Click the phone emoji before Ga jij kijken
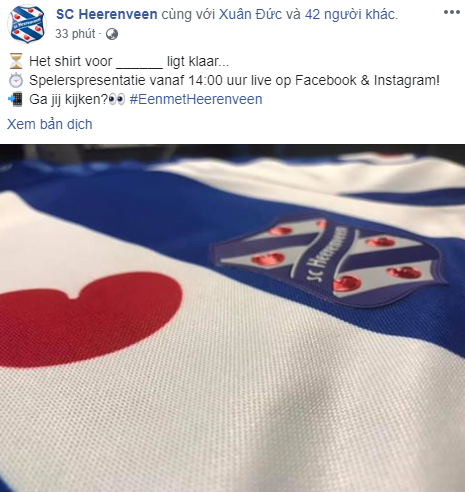Viewport: 465px width, 492px height. click(x=15, y=99)
